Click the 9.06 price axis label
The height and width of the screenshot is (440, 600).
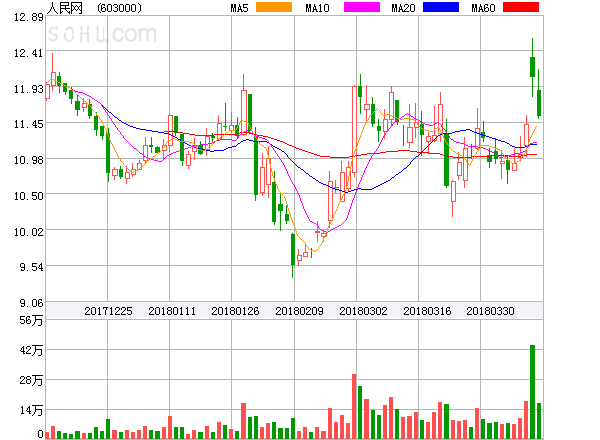point(32,303)
